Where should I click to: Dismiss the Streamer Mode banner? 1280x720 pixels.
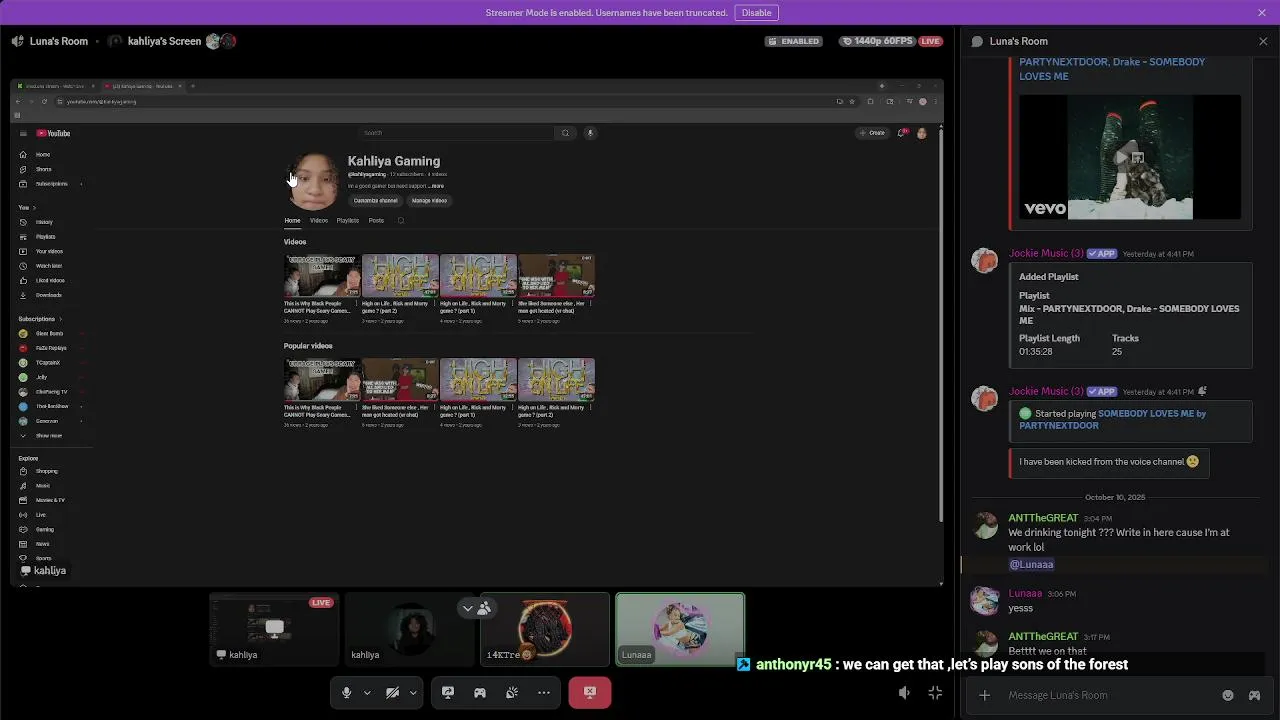(x=1262, y=13)
